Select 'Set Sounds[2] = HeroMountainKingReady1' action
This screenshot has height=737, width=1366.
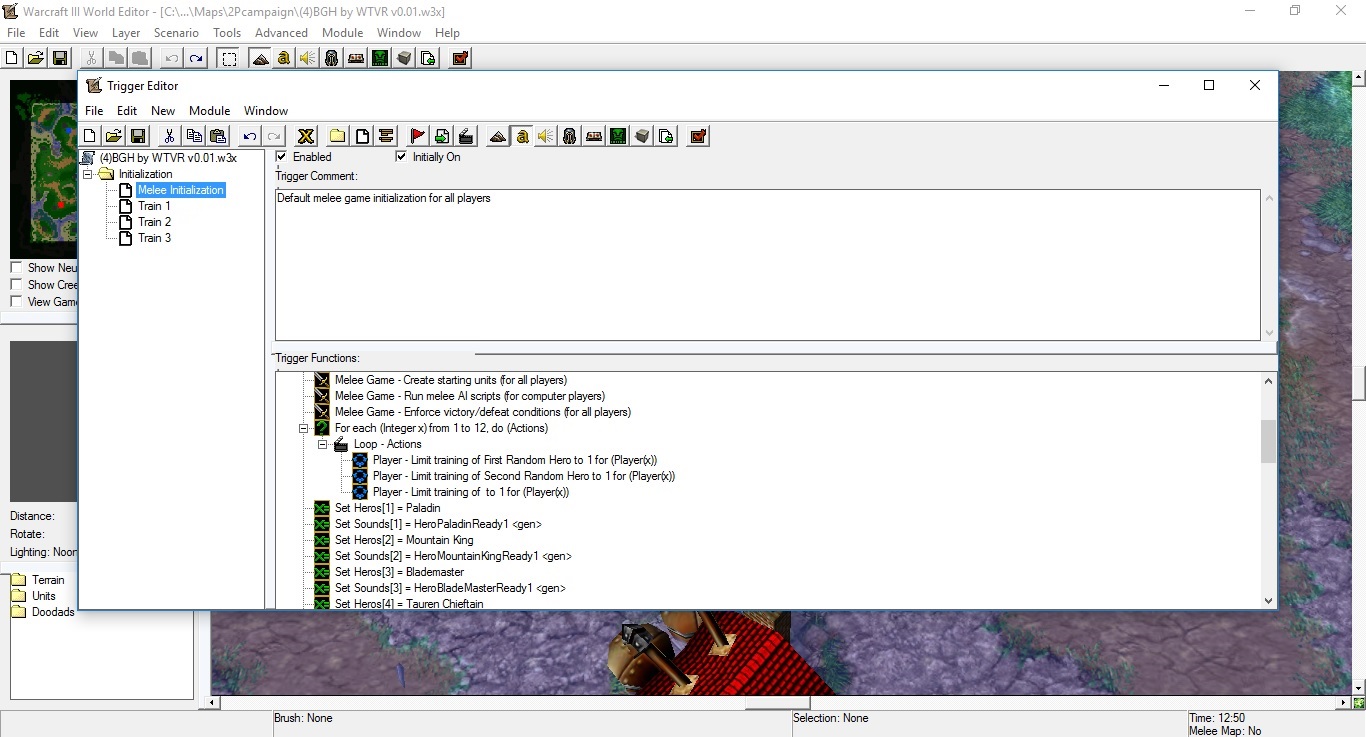coord(453,556)
